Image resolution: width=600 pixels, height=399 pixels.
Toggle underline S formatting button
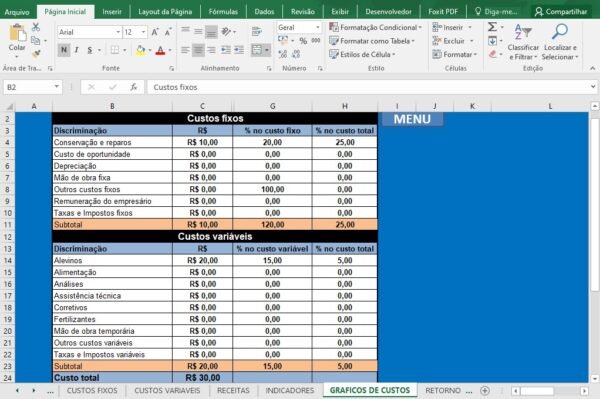[90, 50]
